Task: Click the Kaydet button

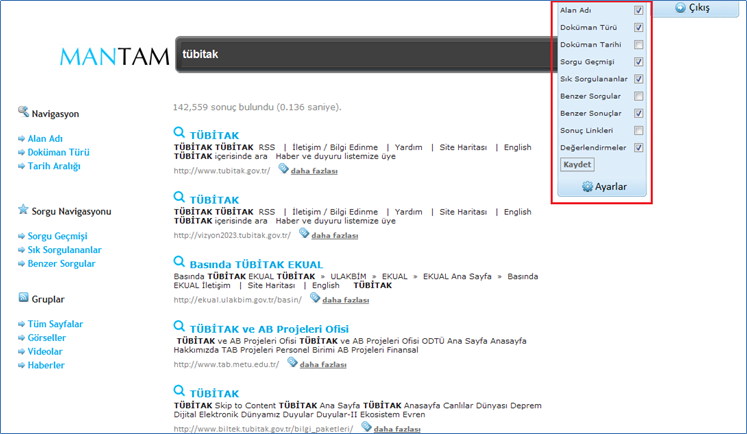Action: pyautogui.click(x=577, y=165)
